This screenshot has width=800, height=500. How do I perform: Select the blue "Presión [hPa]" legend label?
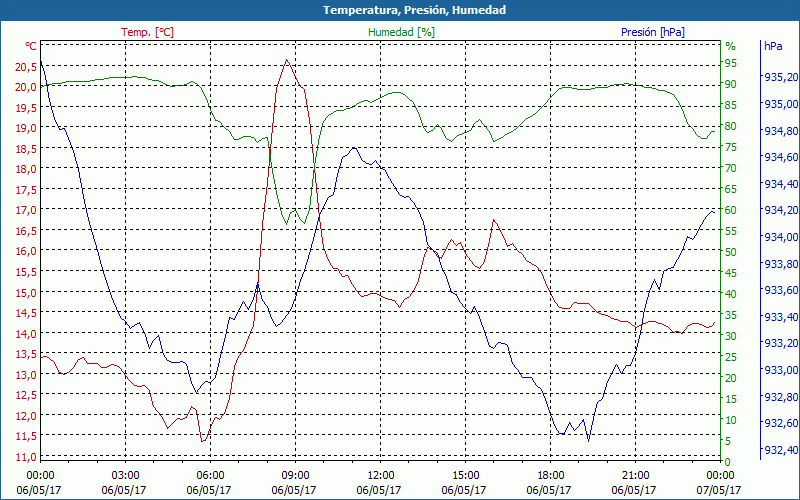pyautogui.click(x=653, y=32)
